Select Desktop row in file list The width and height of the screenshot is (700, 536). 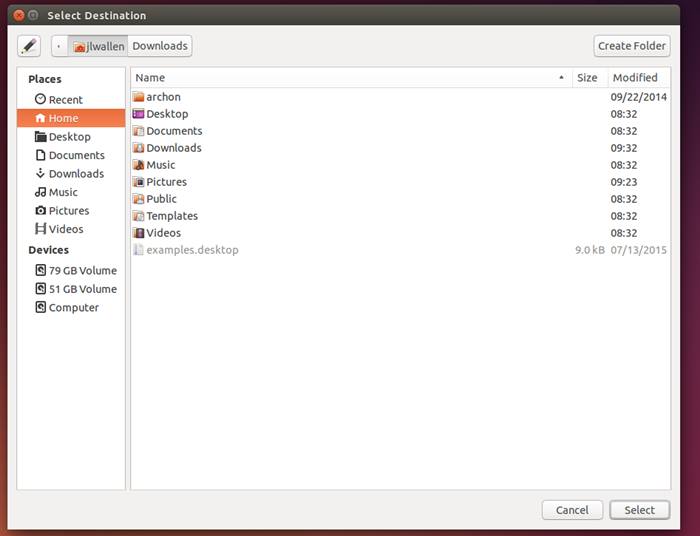click(400, 114)
